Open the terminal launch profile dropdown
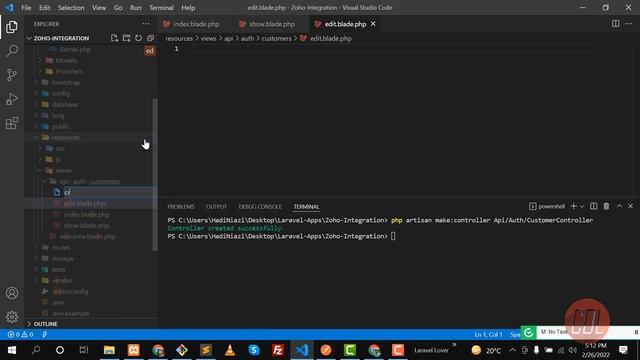Viewport: 640px width, 360px height. coord(582,207)
